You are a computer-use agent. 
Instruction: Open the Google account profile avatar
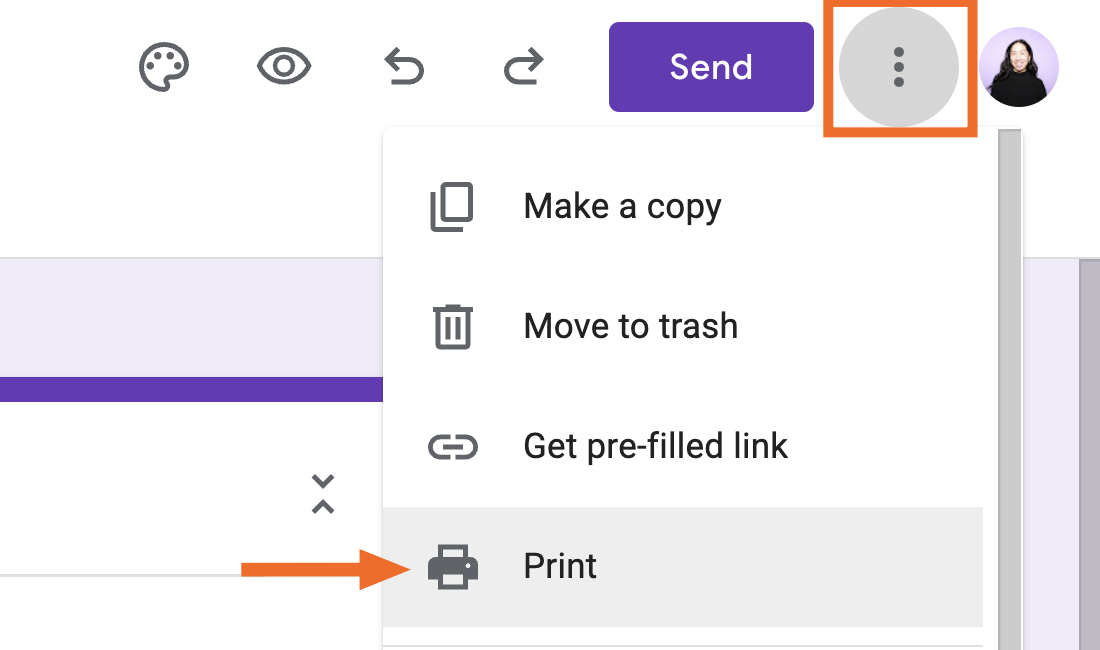coord(1019,67)
